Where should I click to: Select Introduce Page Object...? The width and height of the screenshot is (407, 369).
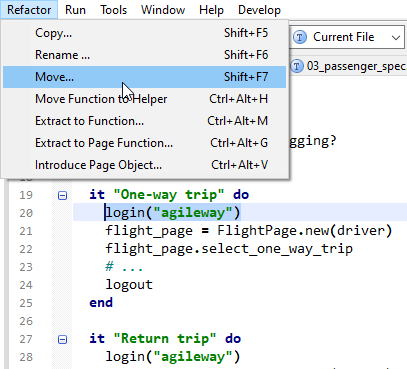(x=145, y=165)
